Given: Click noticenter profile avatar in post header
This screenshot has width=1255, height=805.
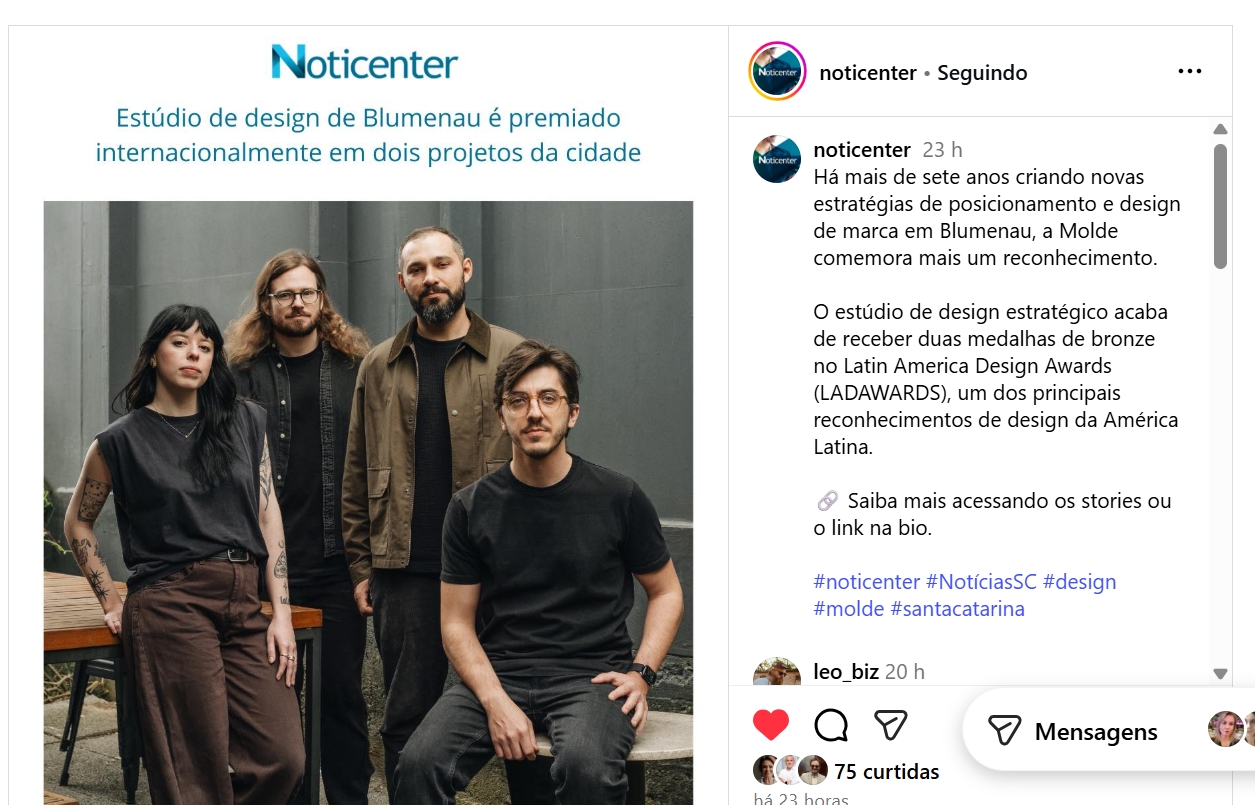Looking at the screenshot, I should tap(777, 71).
